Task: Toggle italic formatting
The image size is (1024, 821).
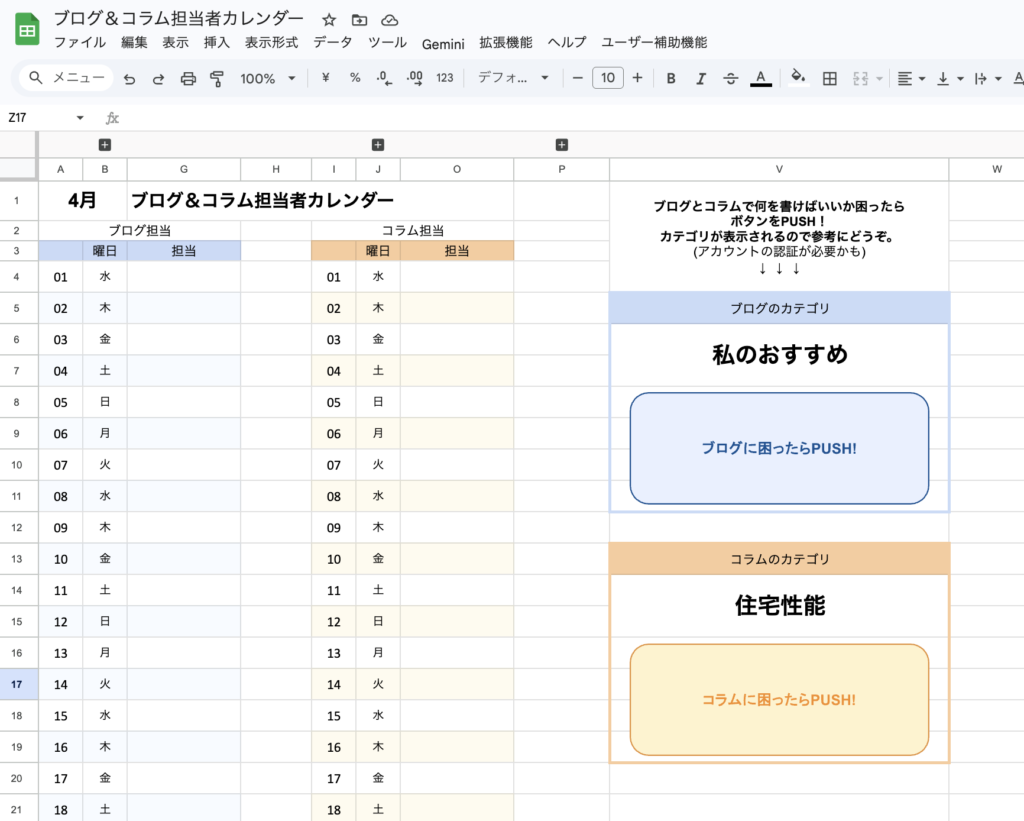Action: coord(701,78)
